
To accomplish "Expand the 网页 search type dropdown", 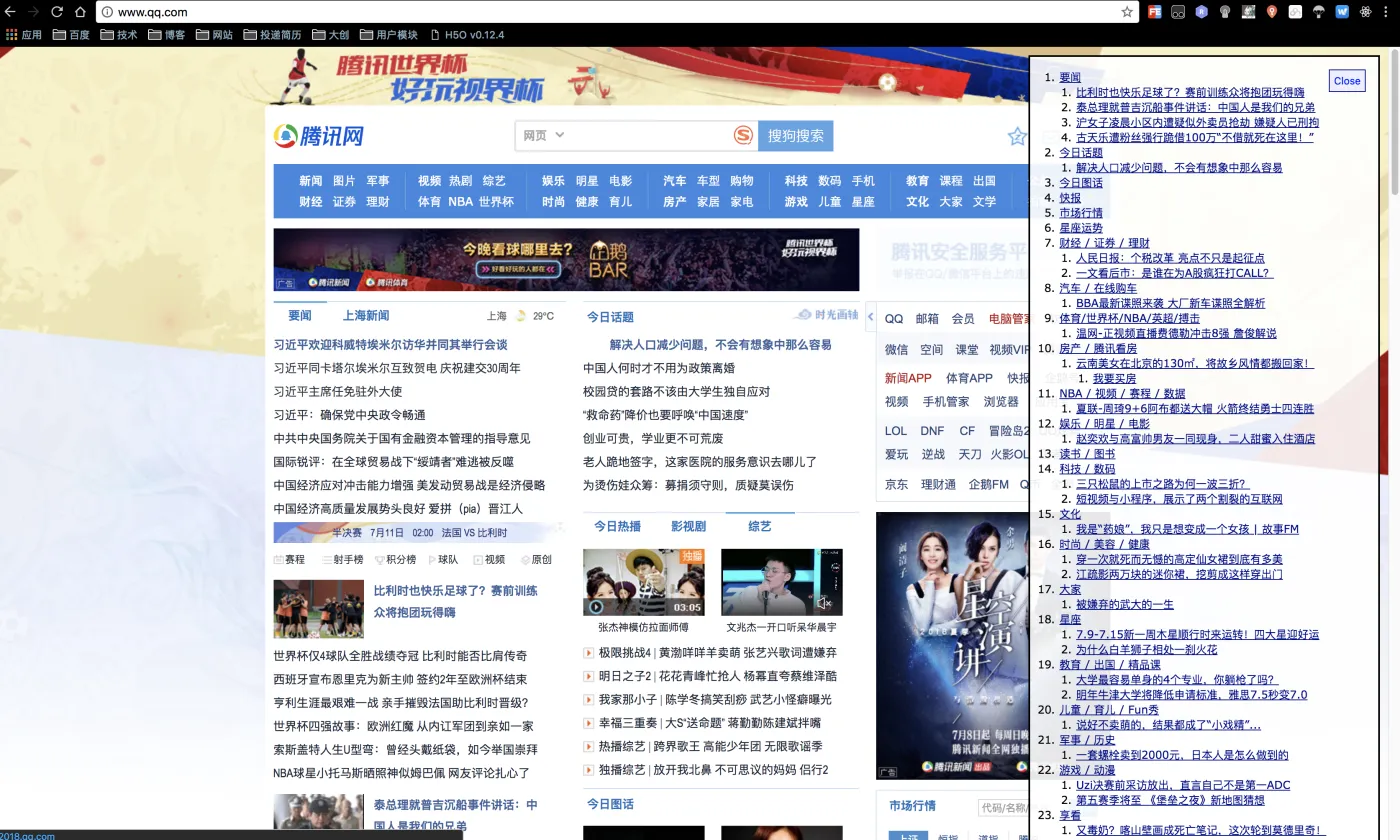I will pos(544,135).
